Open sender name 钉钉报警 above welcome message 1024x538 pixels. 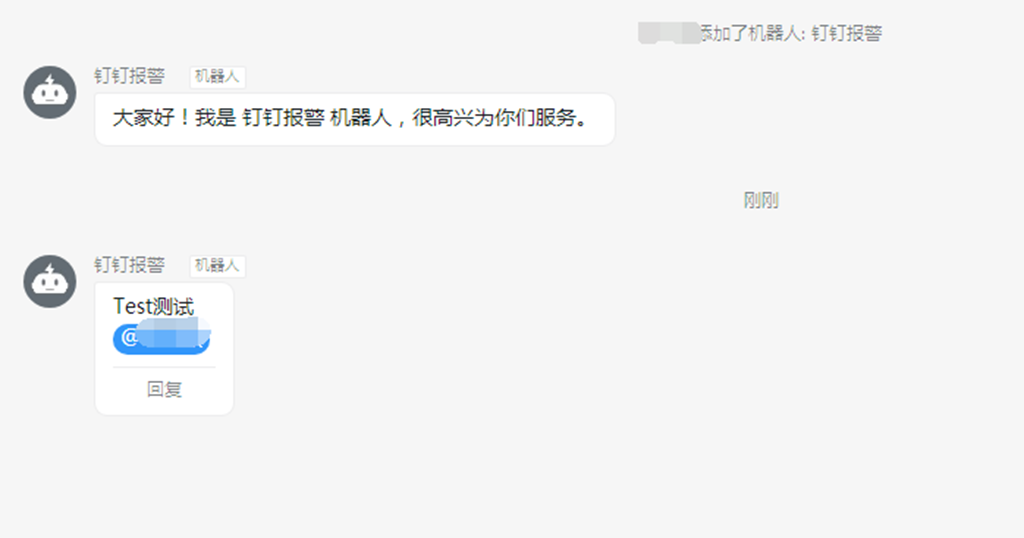pos(129,76)
